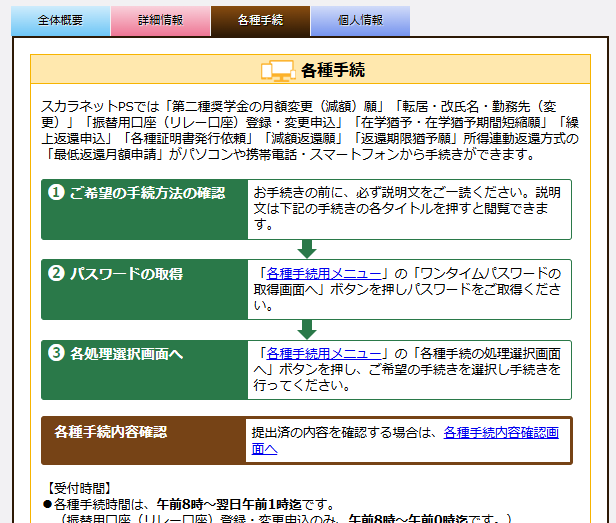Open the 全体概要 tab
This screenshot has width=616, height=523.
(60, 20)
